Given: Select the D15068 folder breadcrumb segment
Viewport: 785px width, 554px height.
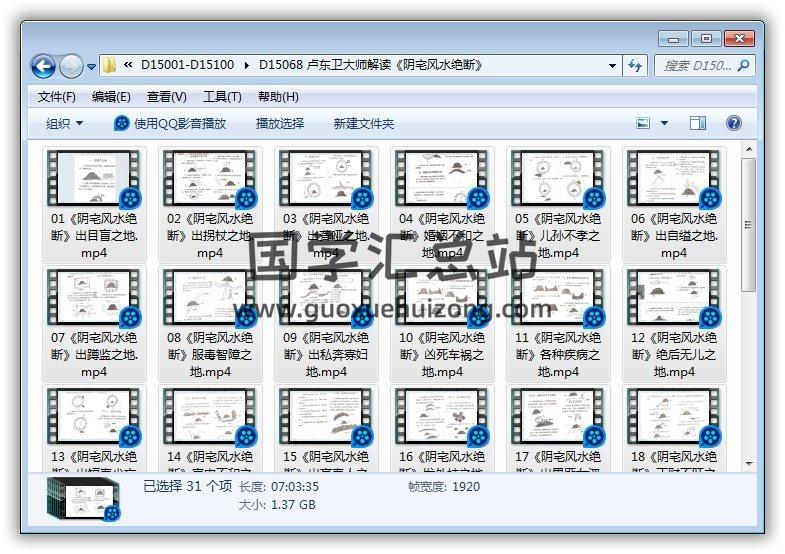Looking at the screenshot, I should click(370, 65).
